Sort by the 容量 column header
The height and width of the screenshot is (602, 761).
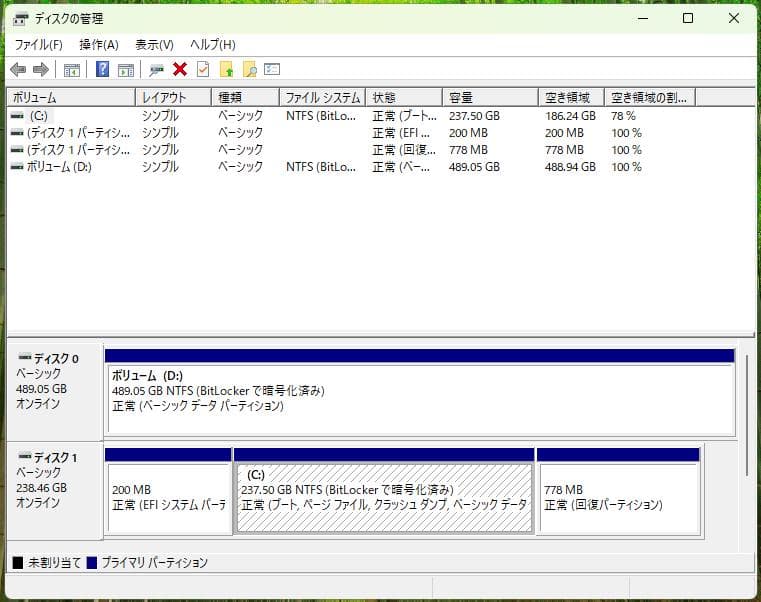click(490, 98)
